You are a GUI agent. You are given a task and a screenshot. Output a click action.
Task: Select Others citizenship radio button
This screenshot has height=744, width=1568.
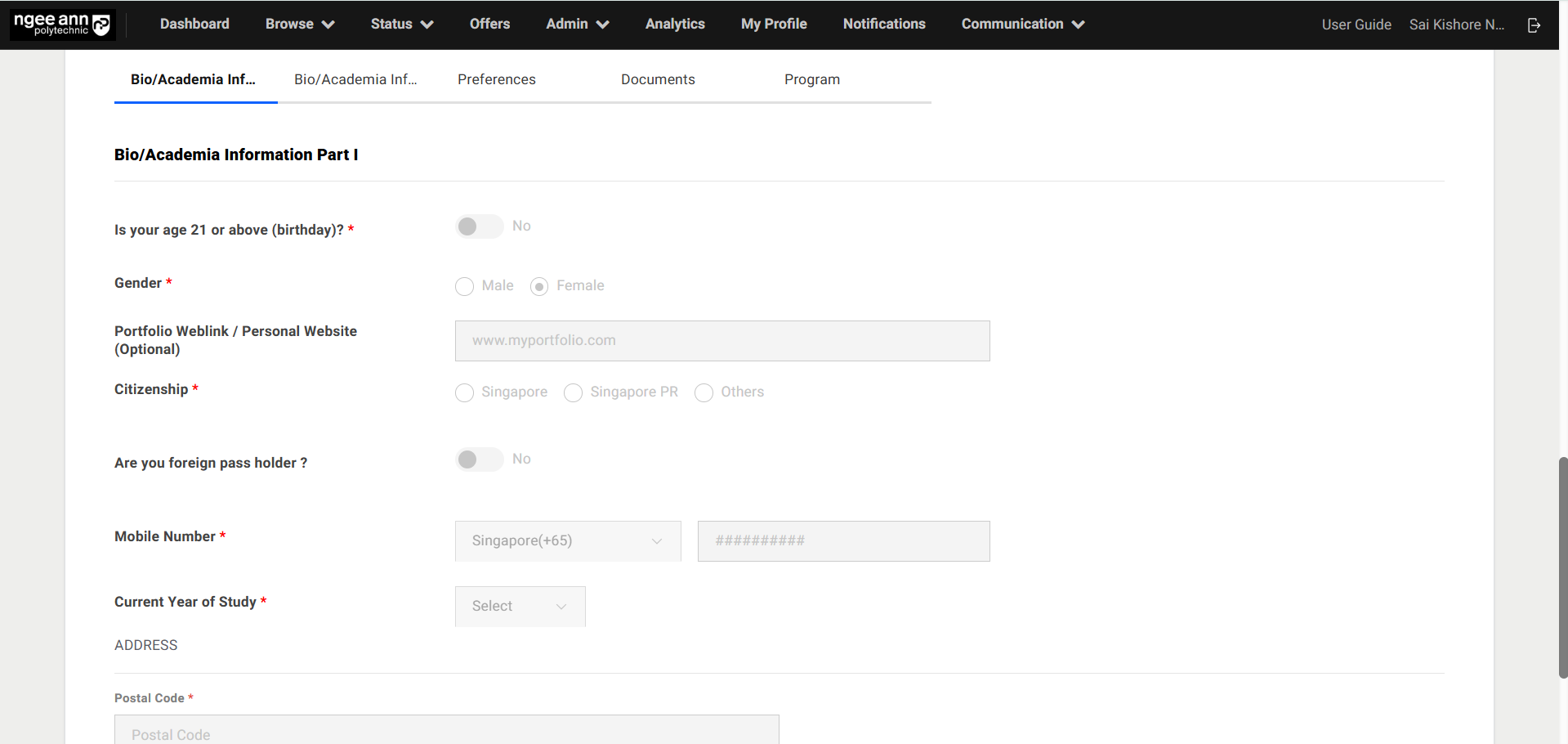pos(704,392)
